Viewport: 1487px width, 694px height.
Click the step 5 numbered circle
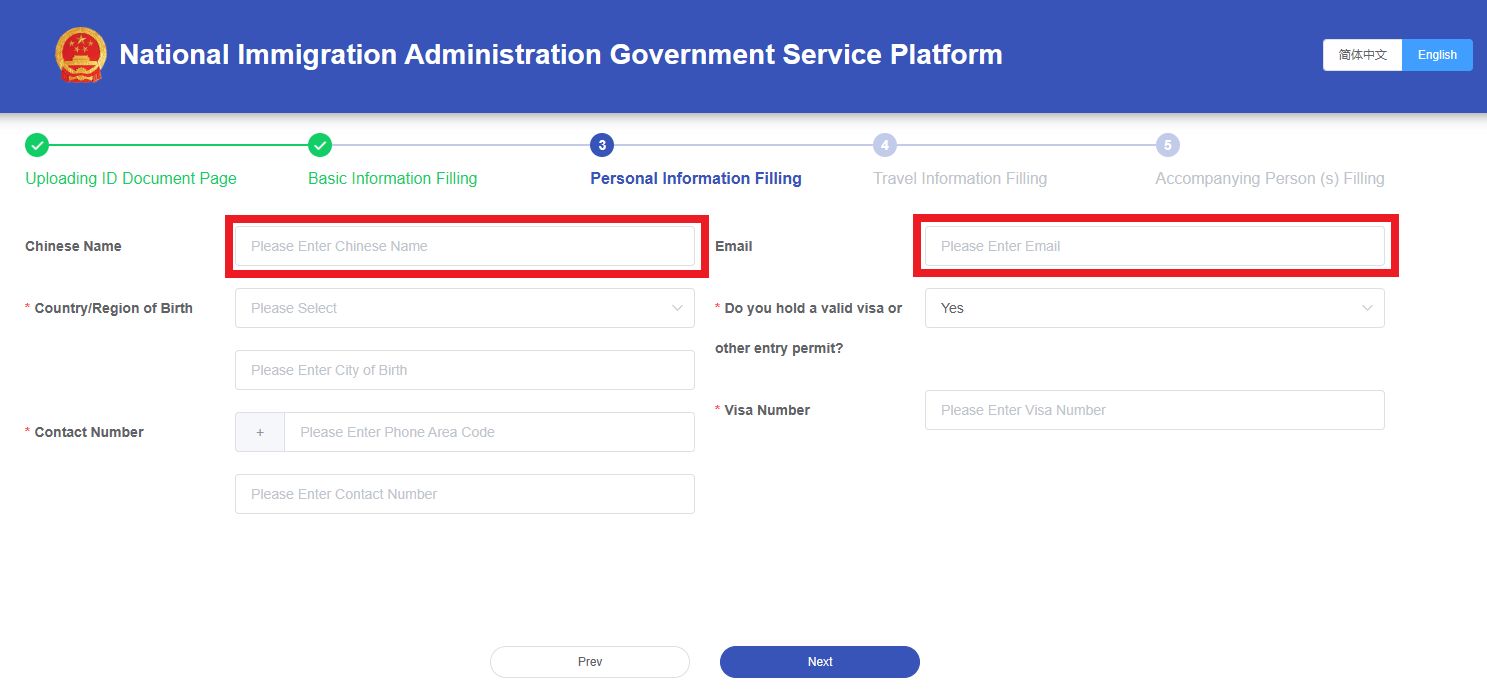tap(1167, 146)
